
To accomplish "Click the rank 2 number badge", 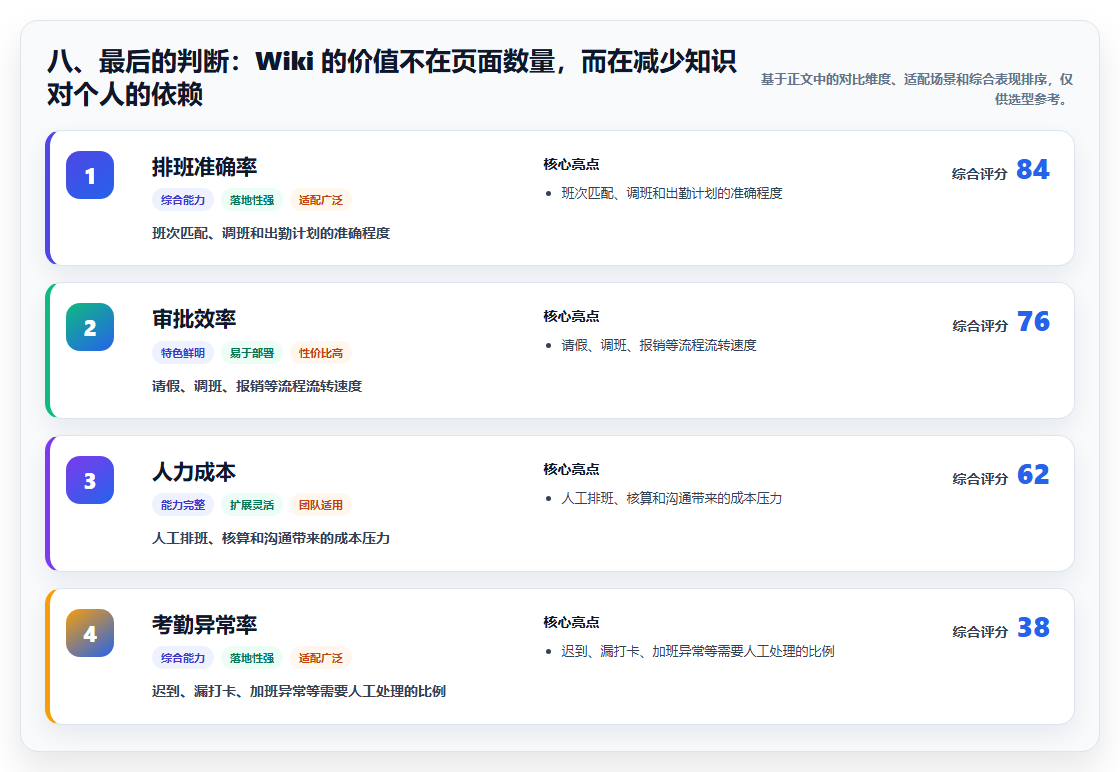I will tap(90, 327).
